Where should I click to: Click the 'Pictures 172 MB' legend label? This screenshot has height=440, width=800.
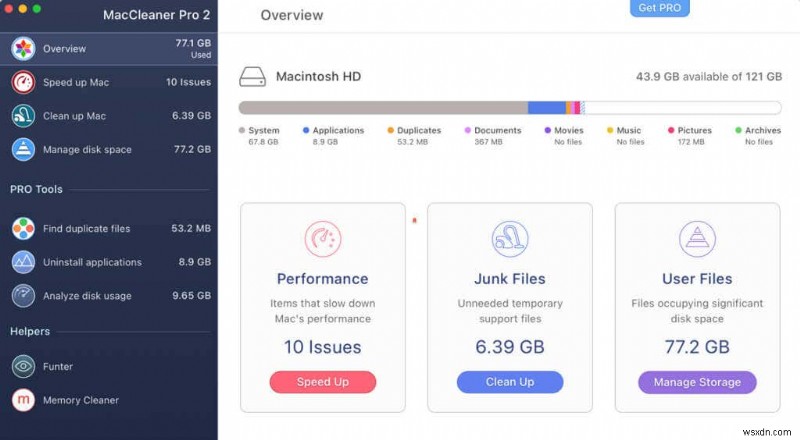click(x=694, y=136)
